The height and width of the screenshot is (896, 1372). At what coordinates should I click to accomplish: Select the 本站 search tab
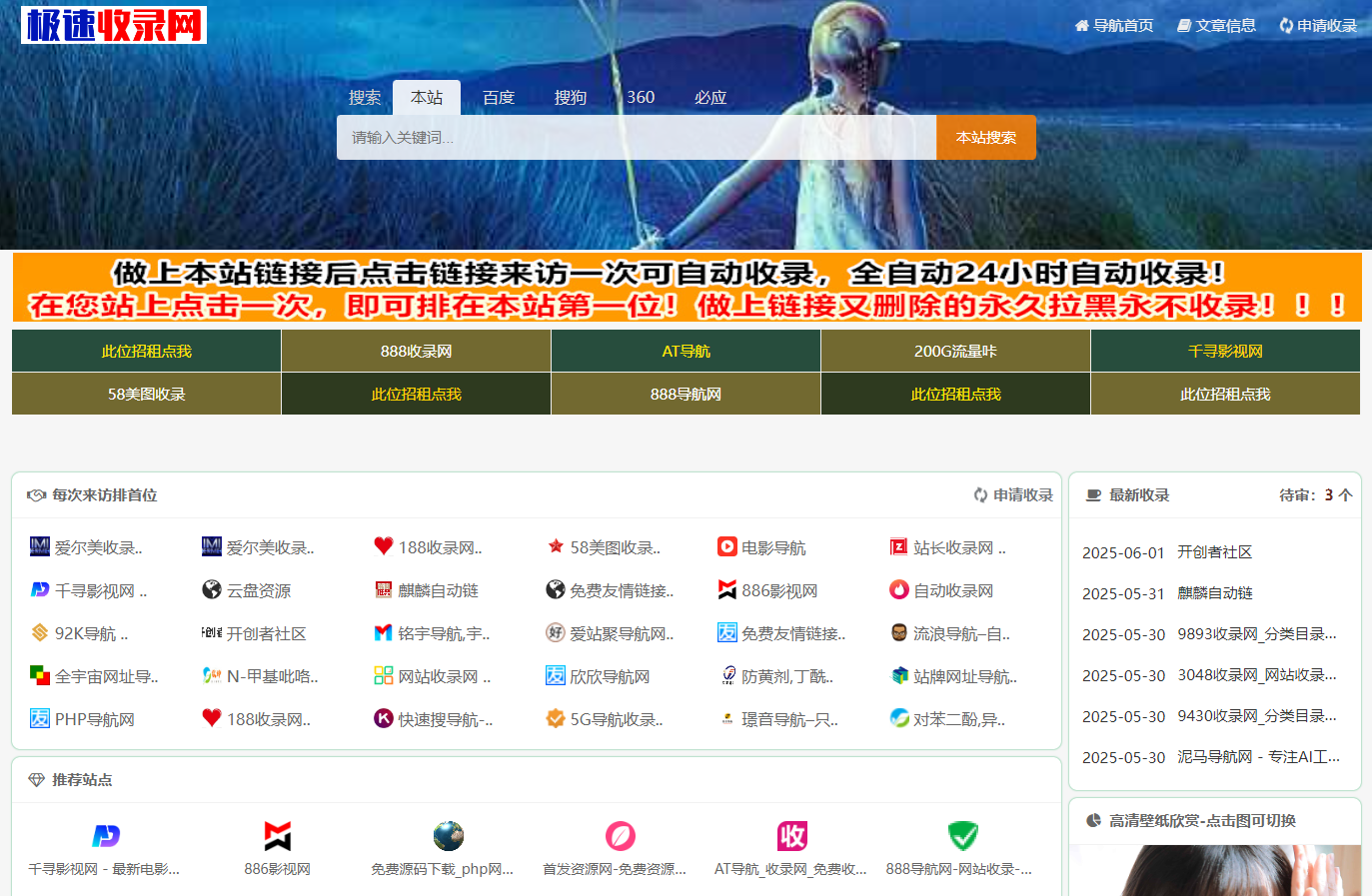[427, 98]
